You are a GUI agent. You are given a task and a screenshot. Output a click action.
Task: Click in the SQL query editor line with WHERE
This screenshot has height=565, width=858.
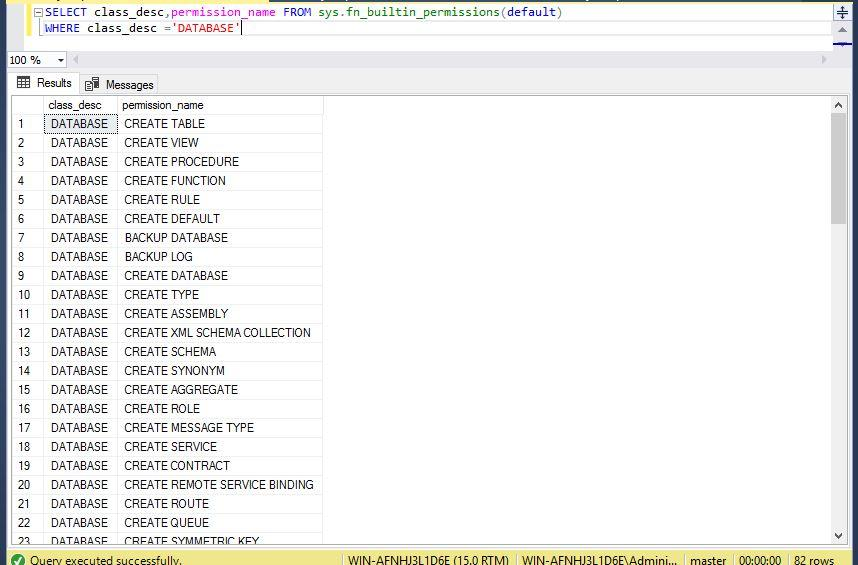(436, 28)
